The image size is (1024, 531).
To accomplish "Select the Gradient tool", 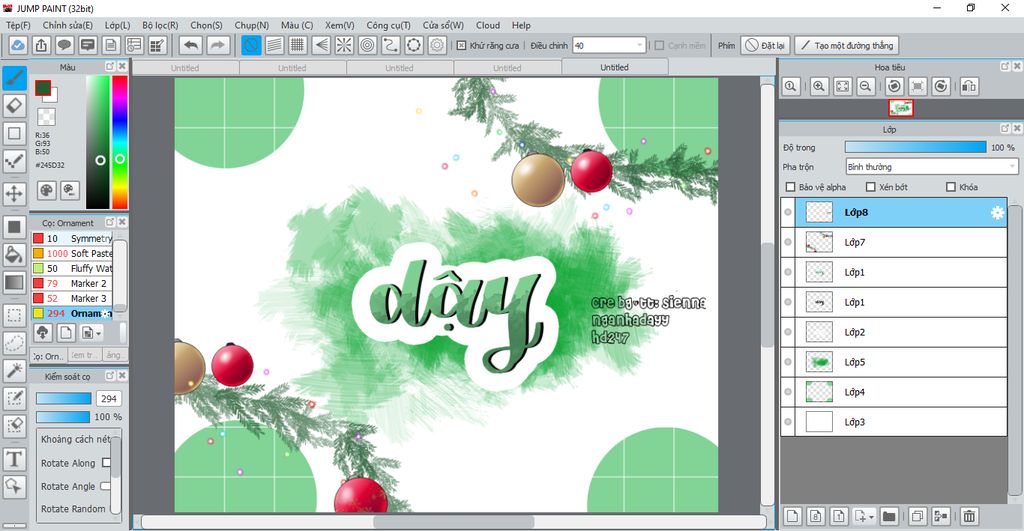I will [14, 282].
